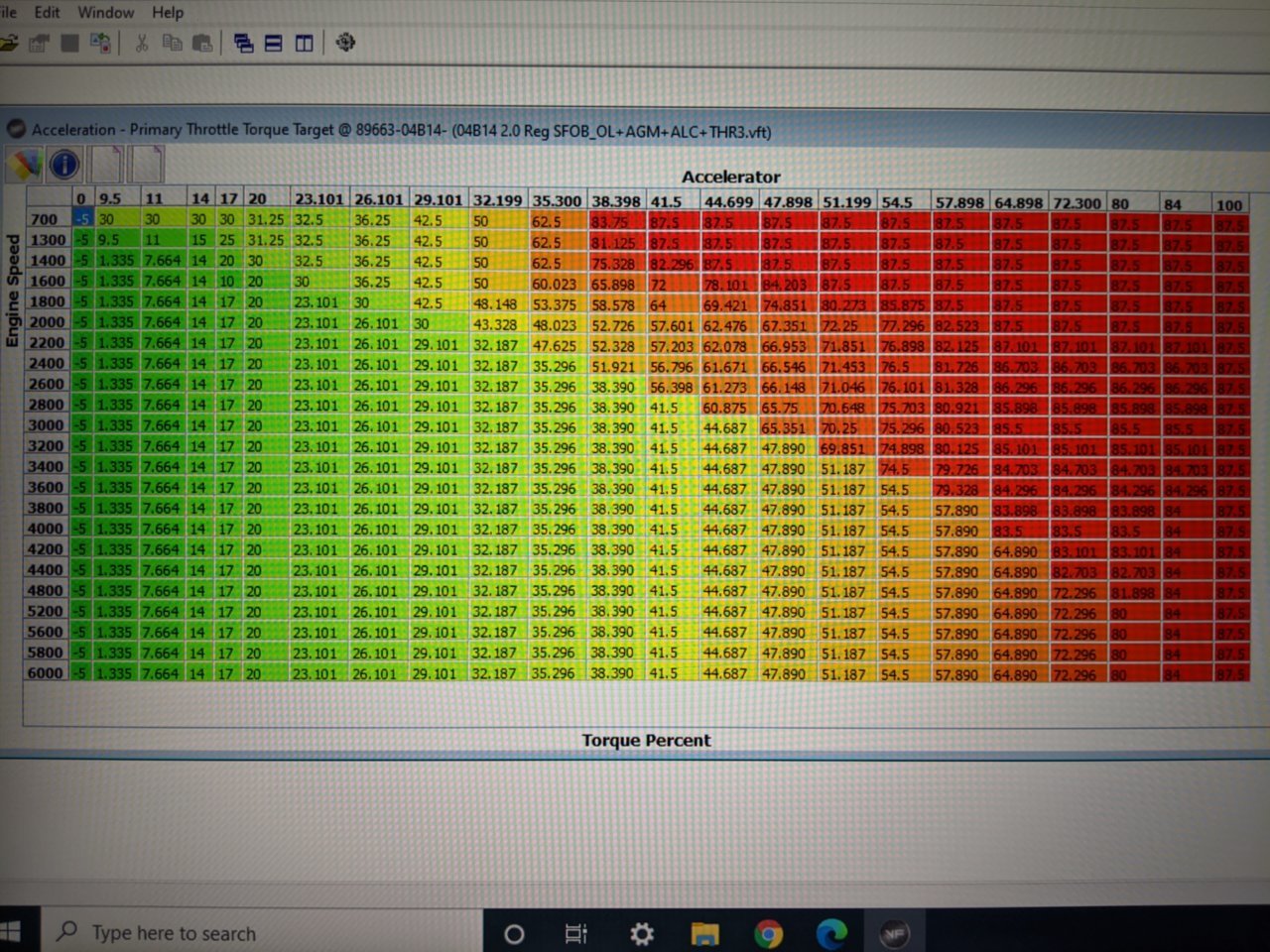Image resolution: width=1270 pixels, height=952 pixels.
Task: Open the Edit menu
Action: click(47, 13)
